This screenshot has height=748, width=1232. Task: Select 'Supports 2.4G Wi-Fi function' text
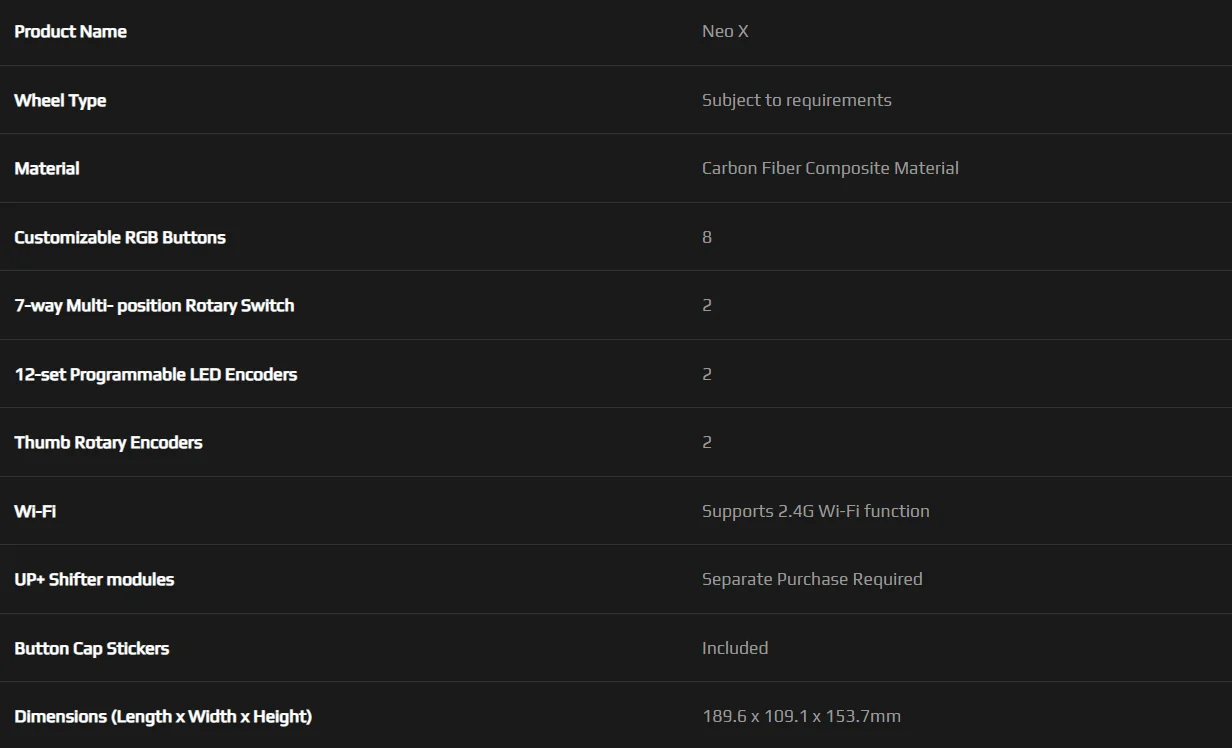[x=816, y=511]
